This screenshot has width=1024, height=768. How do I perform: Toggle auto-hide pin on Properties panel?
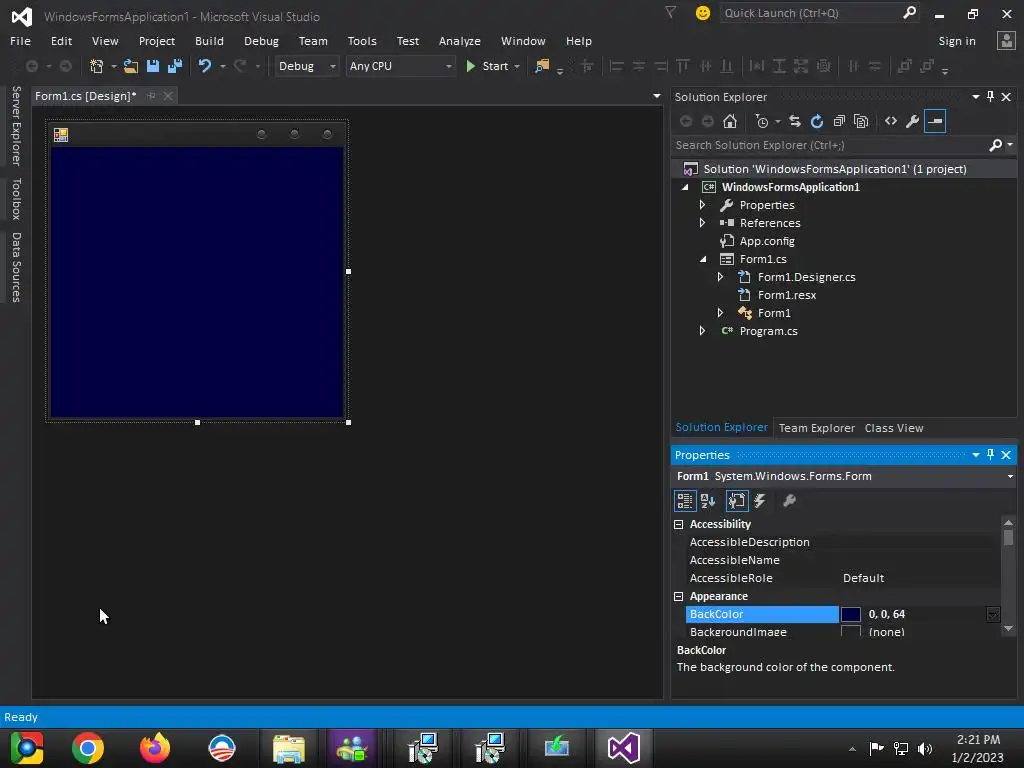point(991,455)
